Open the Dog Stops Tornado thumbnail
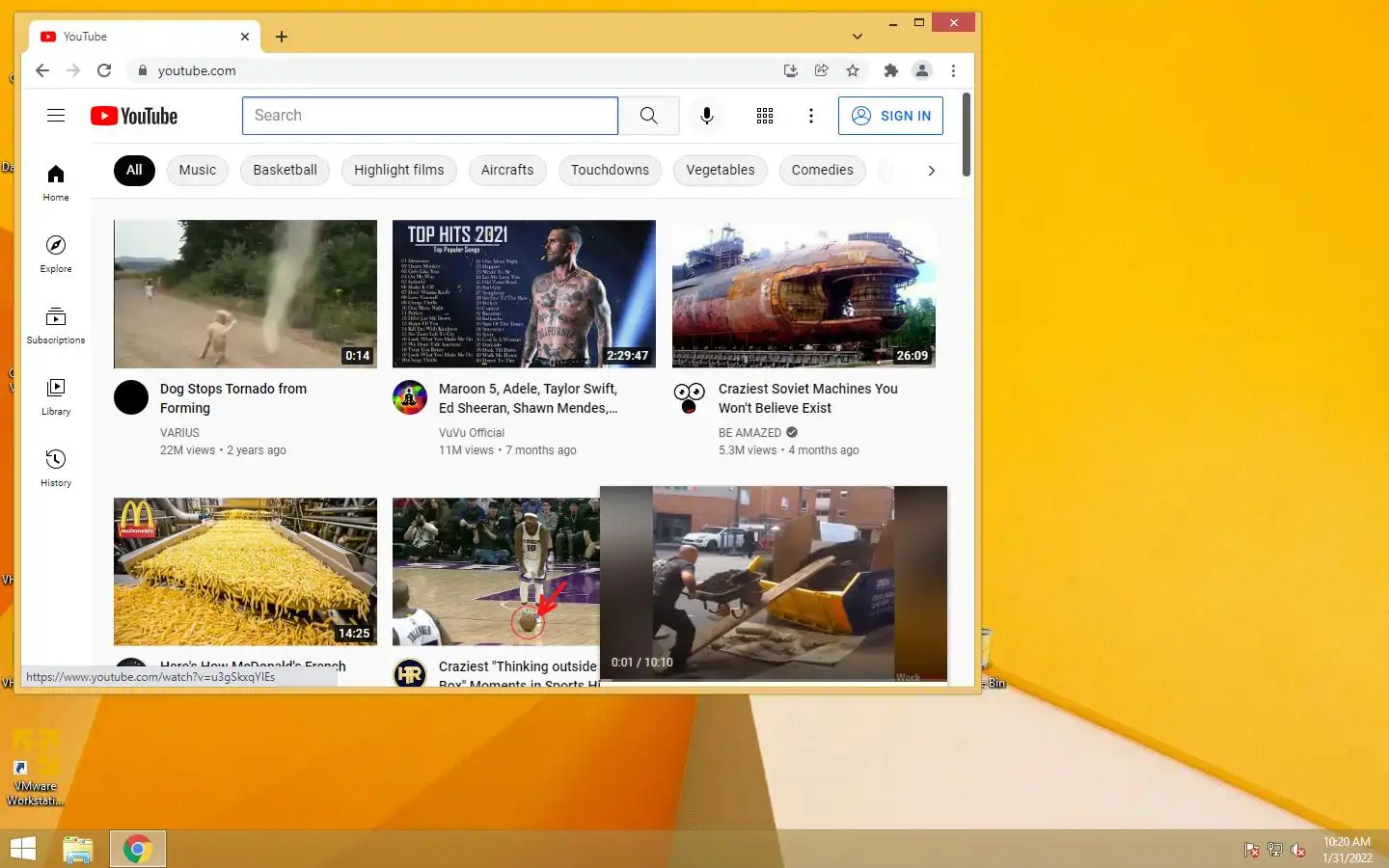The image size is (1389, 868). pyautogui.click(x=245, y=294)
